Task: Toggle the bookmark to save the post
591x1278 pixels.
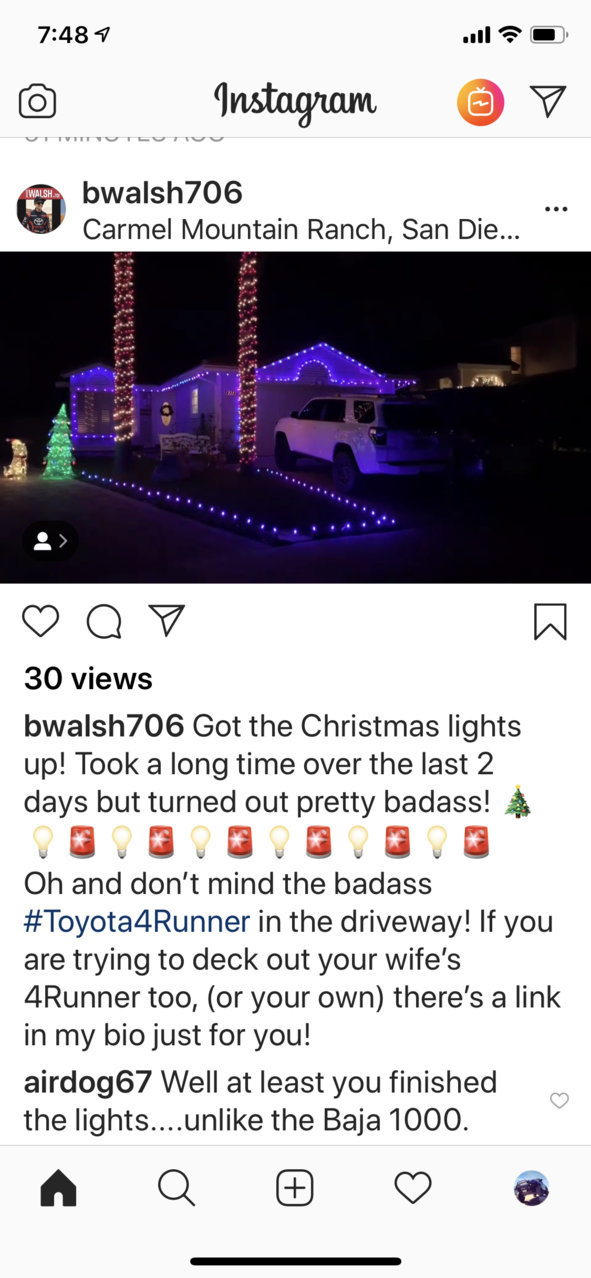Action: click(550, 621)
